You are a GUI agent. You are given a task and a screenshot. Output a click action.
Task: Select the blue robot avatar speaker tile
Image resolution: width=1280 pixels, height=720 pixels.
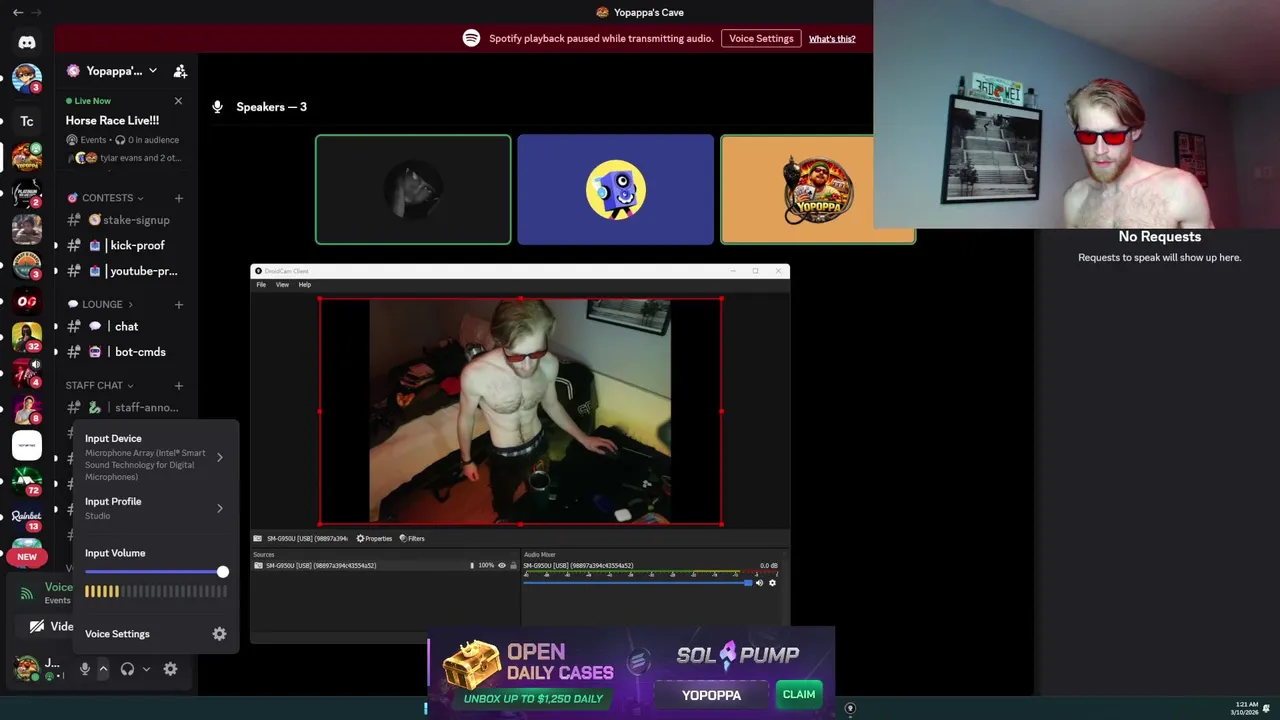[x=616, y=190]
